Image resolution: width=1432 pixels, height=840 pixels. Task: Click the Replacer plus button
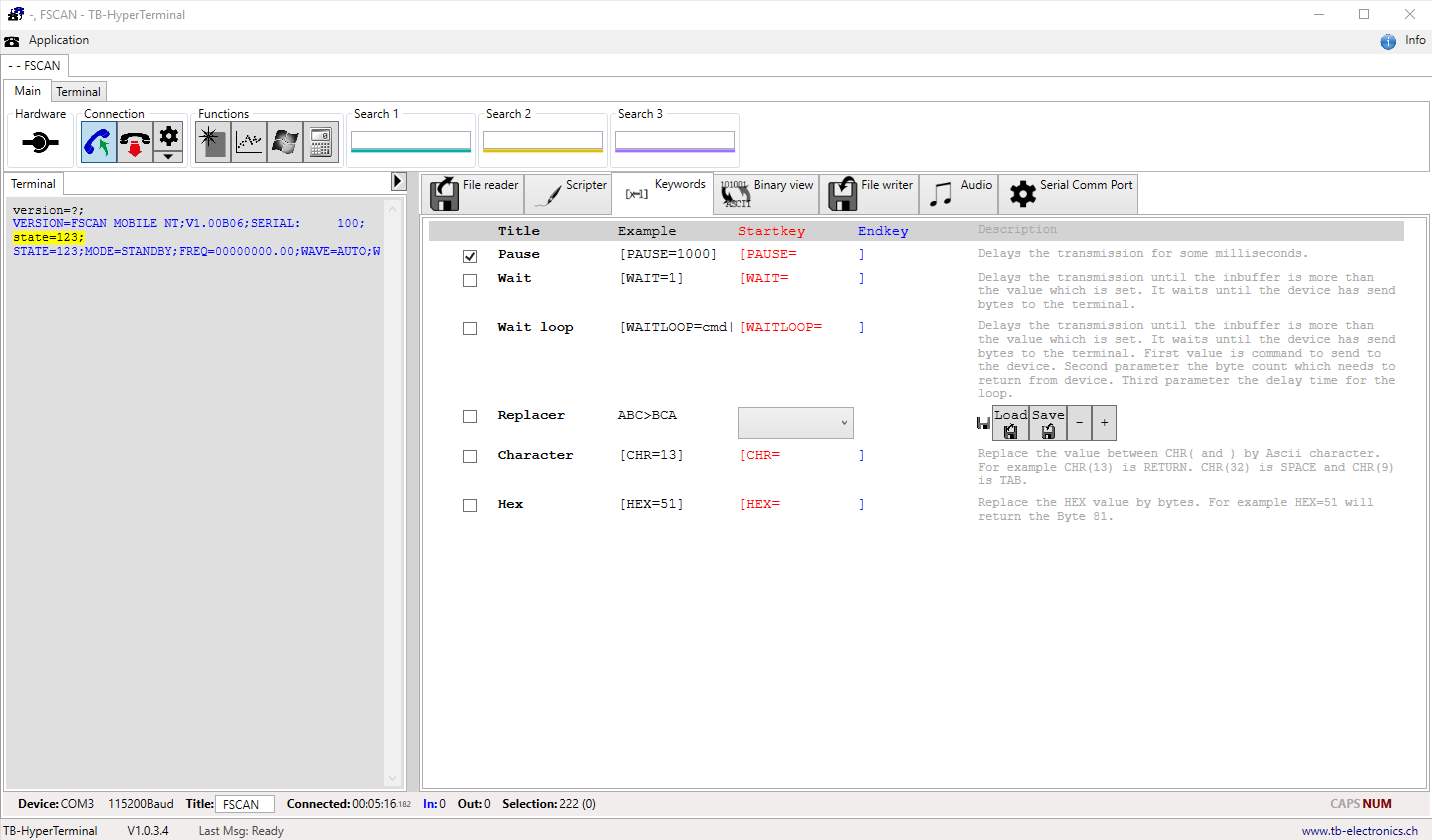point(1104,423)
